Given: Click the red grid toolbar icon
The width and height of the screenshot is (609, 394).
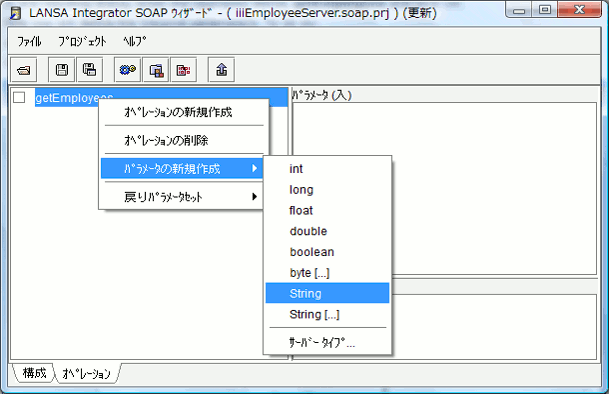Looking at the screenshot, I should point(184,70).
